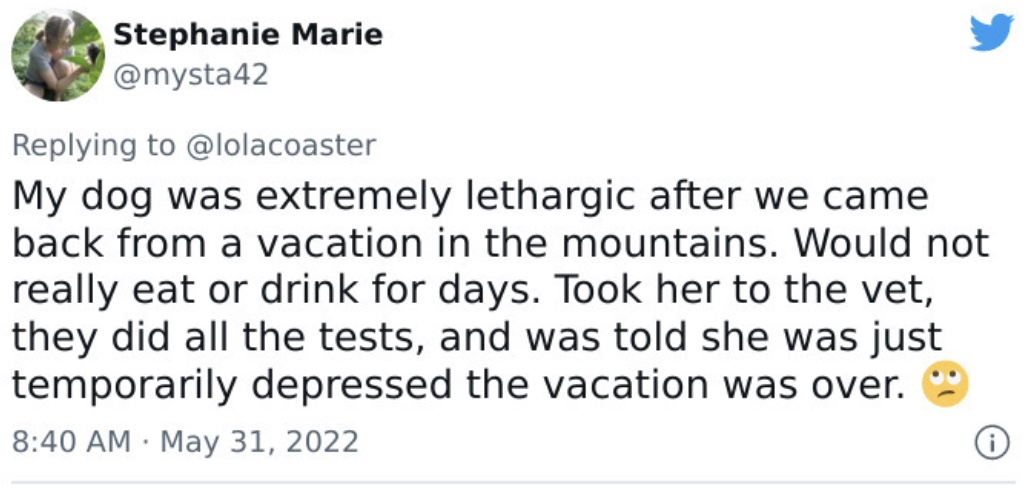The width and height of the screenshot is (1030, 488).
Task: Open Stephanie Marie's profile avatar
Action: 58,55
